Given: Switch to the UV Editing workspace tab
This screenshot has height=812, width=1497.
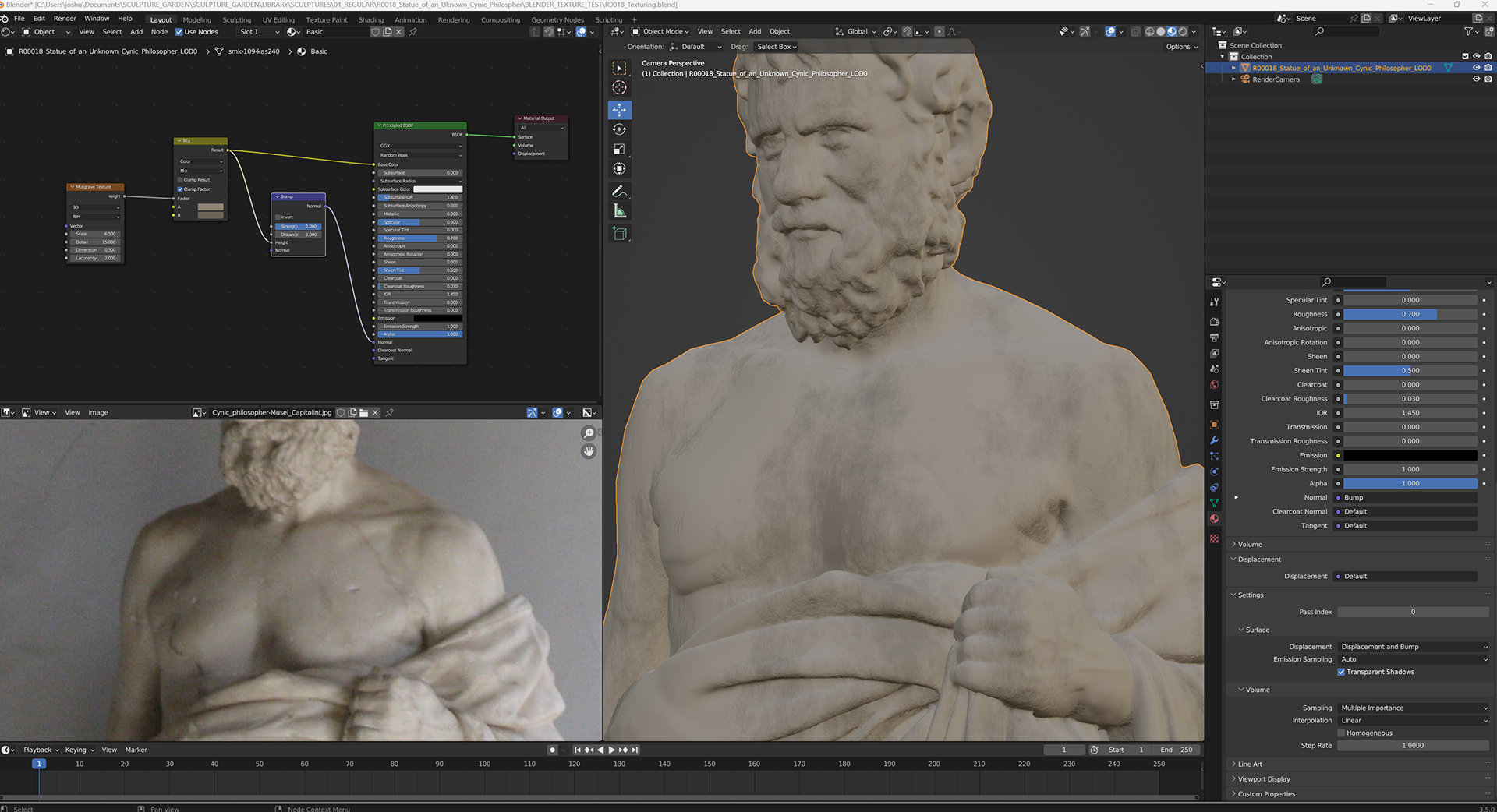Looking at the screenshot, I should point(278,20).
